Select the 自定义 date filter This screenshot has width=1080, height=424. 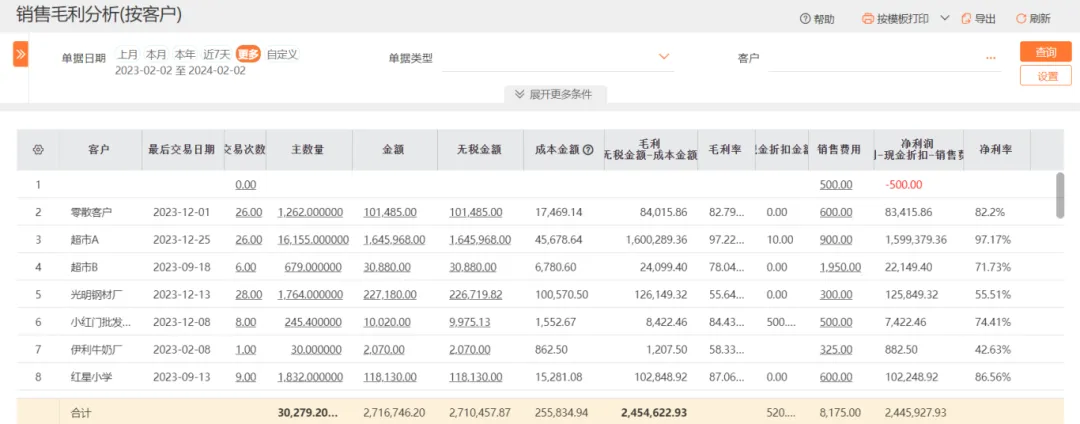(x=282, y=54)
